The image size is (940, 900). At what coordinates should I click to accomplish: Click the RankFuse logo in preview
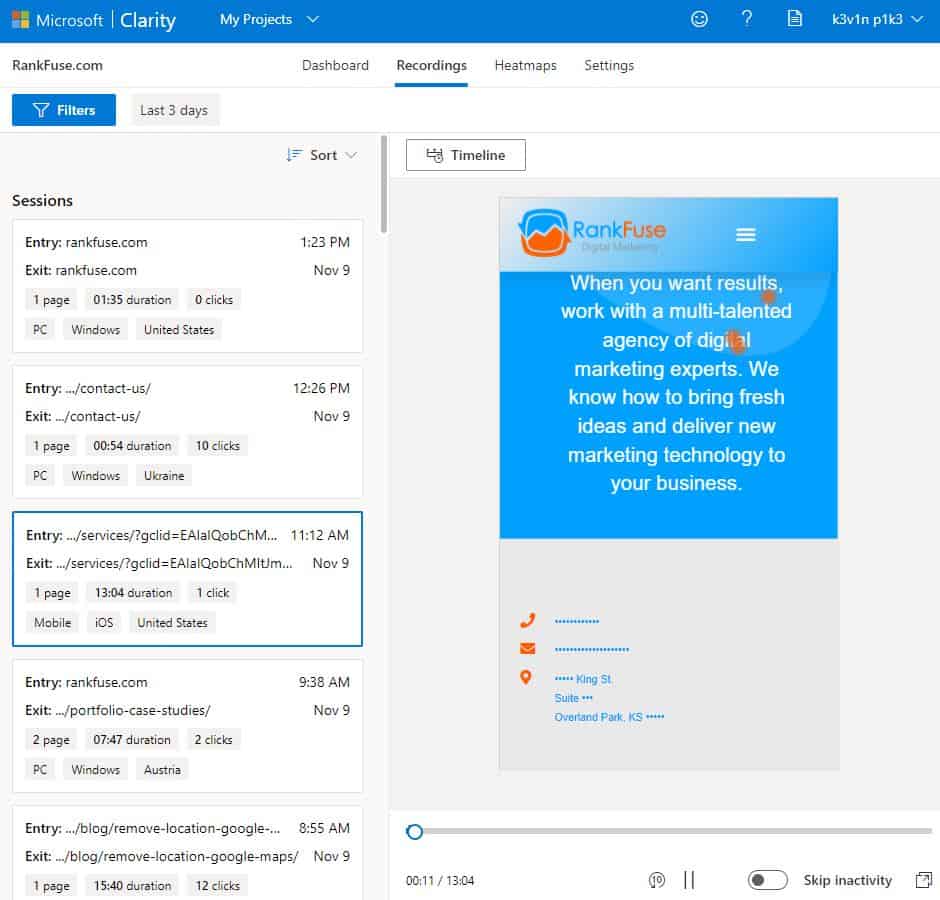coord(592,232)
